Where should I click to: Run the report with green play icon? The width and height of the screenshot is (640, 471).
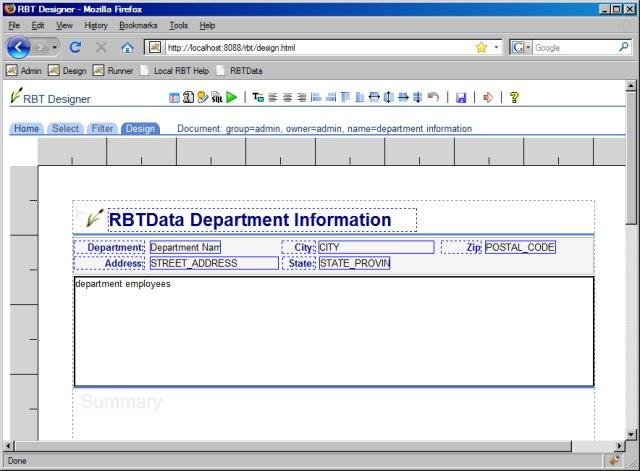231,97
